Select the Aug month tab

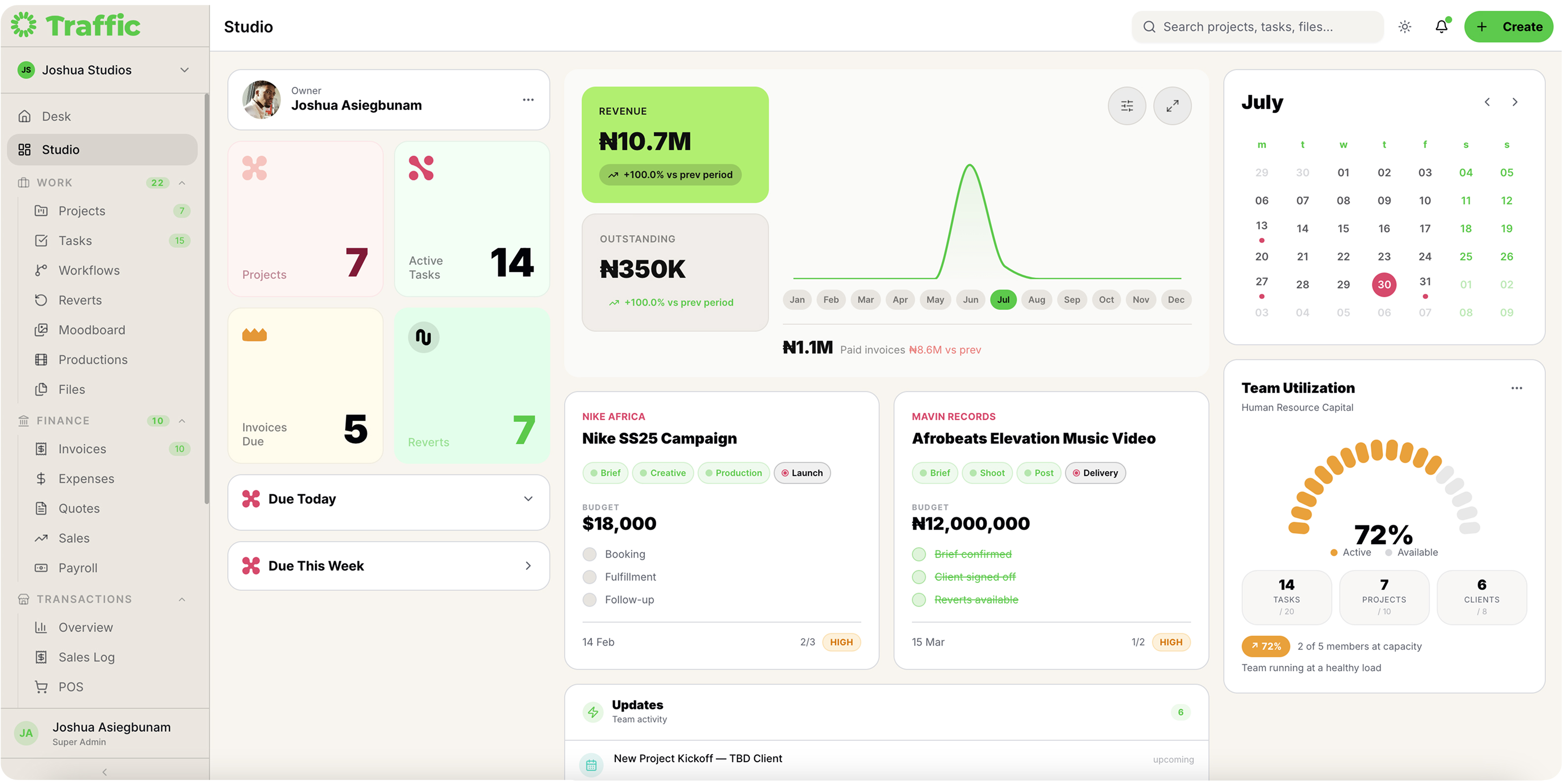pyautogui.click(x=1036, y=300)
